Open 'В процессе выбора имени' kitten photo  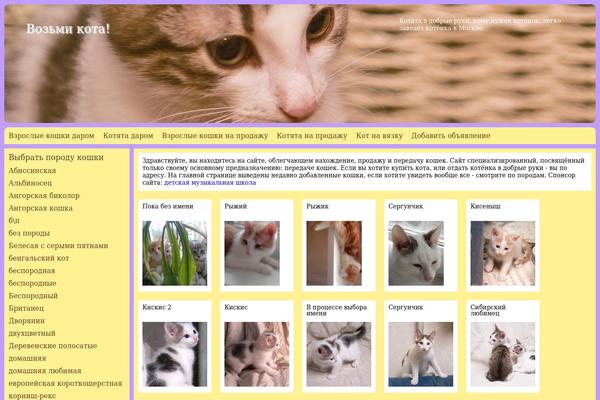(x=338, y=354)
